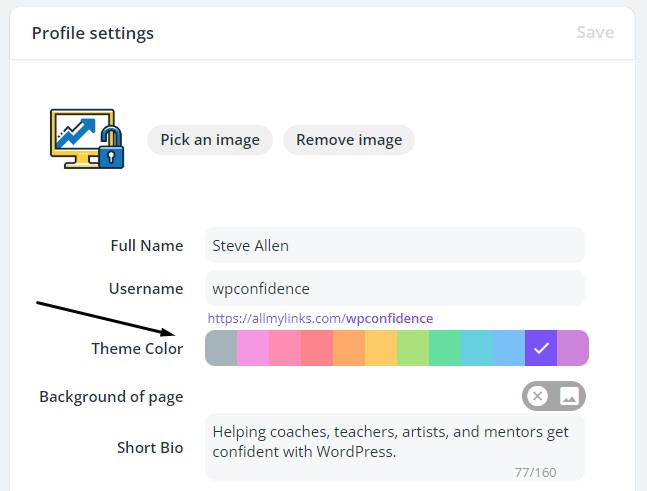Screen dimensions: 647x491
Task: Click the profile picture monitor icon
Action: tap(87, 139)
